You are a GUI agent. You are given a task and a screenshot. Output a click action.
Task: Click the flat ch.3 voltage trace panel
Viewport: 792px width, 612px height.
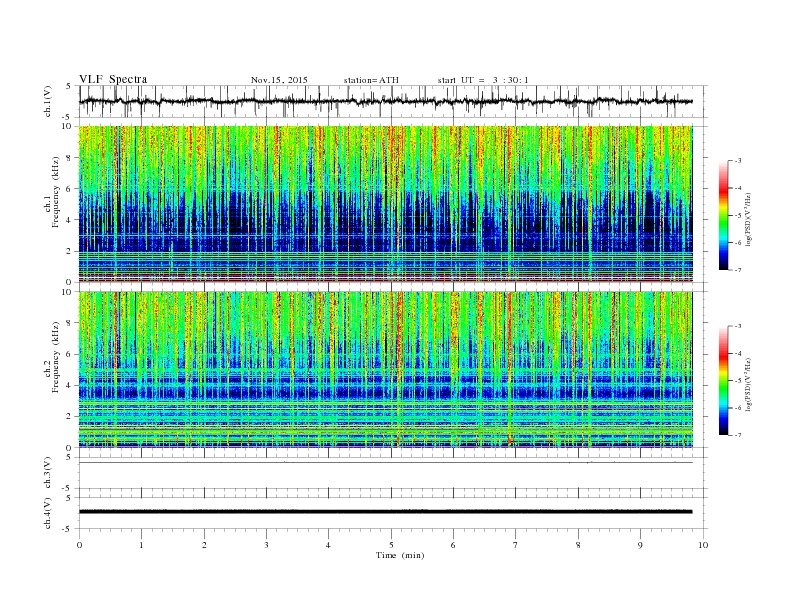coord(393,473)
